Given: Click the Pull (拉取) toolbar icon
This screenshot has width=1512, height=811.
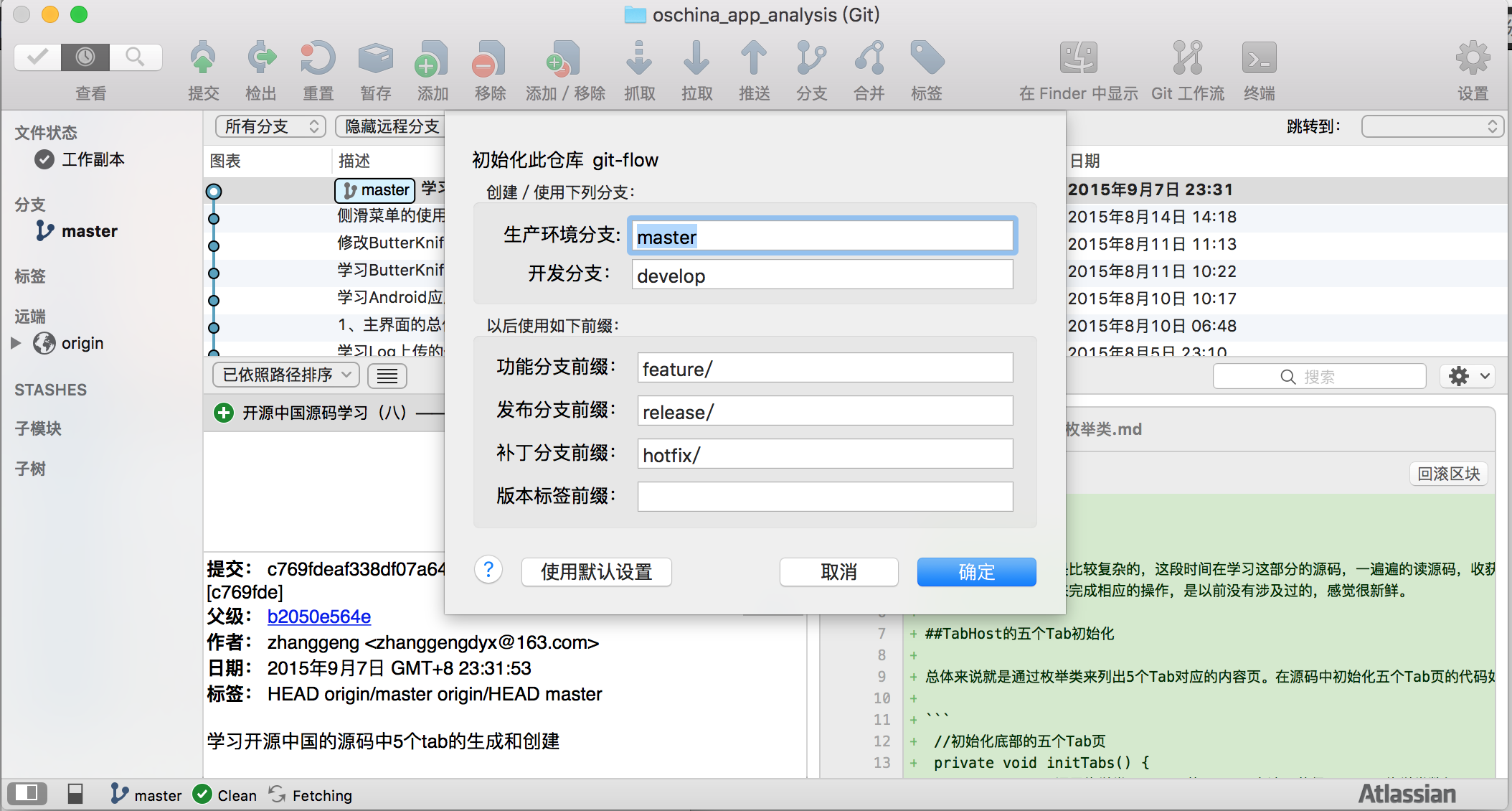Looking at the screenshot, I should coord(696,59).
